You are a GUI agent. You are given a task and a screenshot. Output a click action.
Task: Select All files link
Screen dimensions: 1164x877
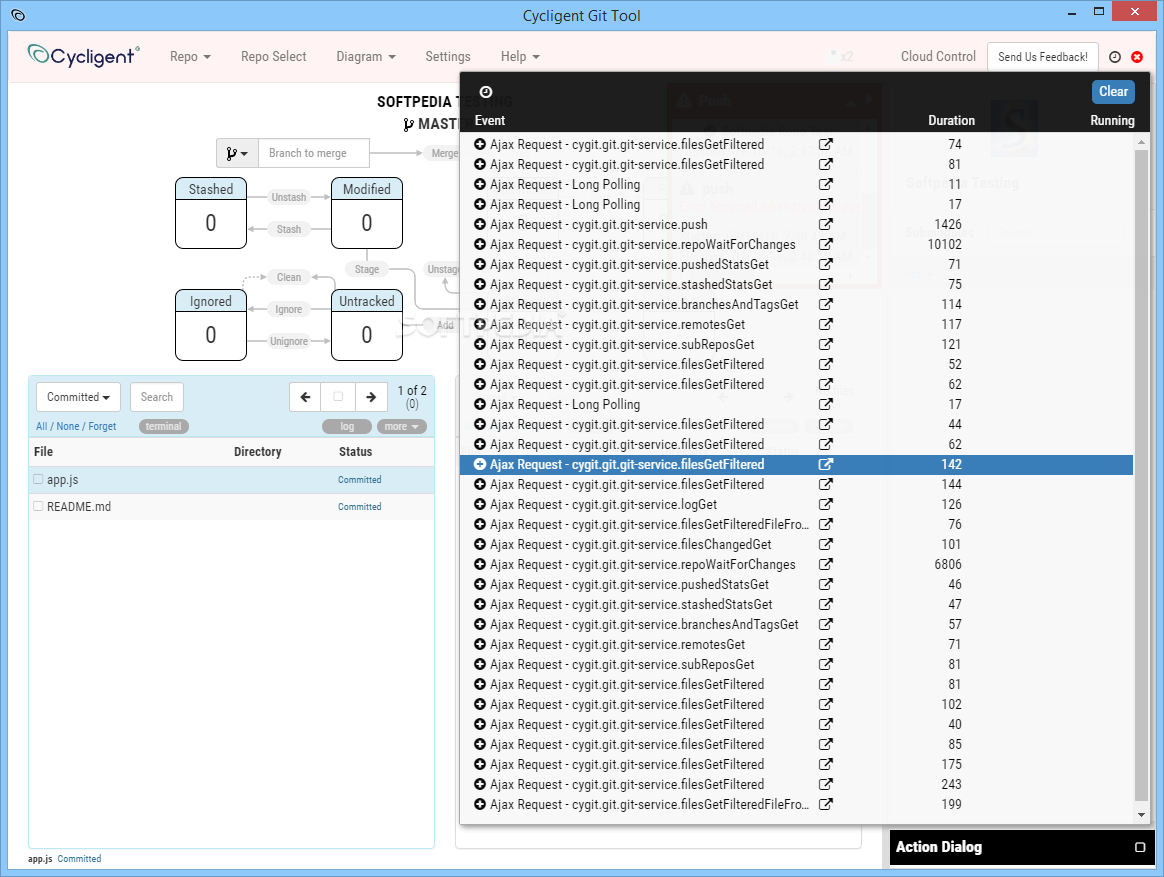pos(42,426)
